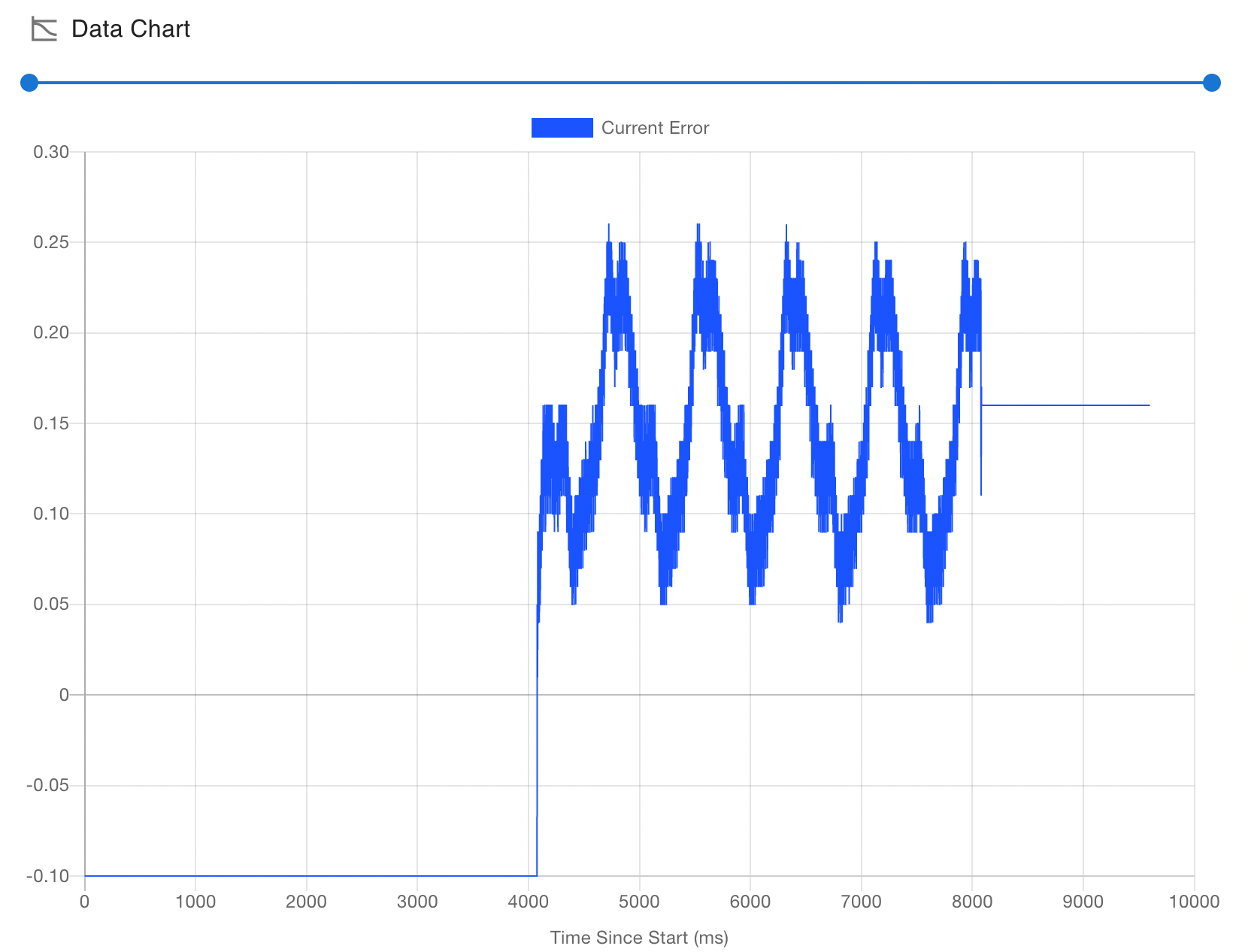Click the left range slider handle
The image size is (1242, 952).
coord(29,83)
